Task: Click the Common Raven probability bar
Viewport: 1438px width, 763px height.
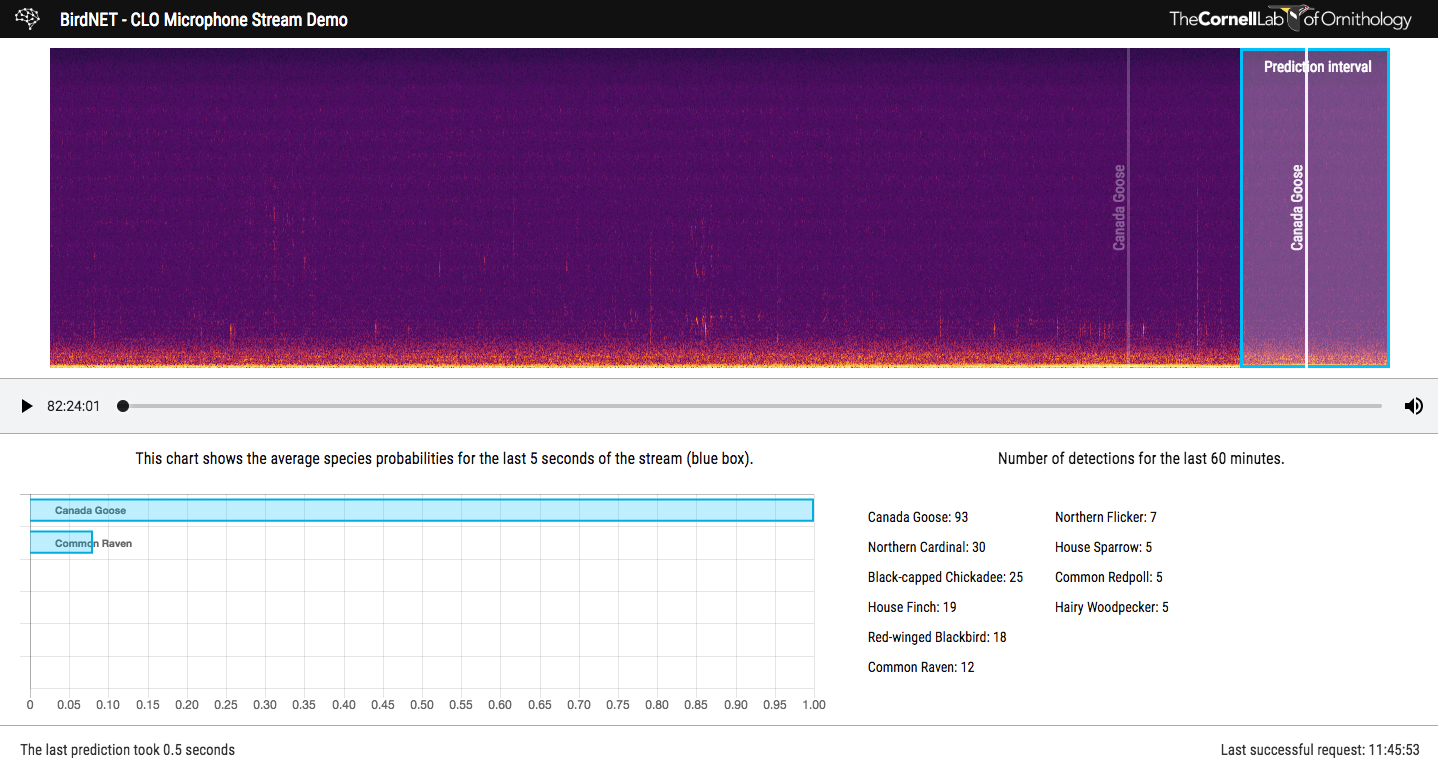Action: 61,543
